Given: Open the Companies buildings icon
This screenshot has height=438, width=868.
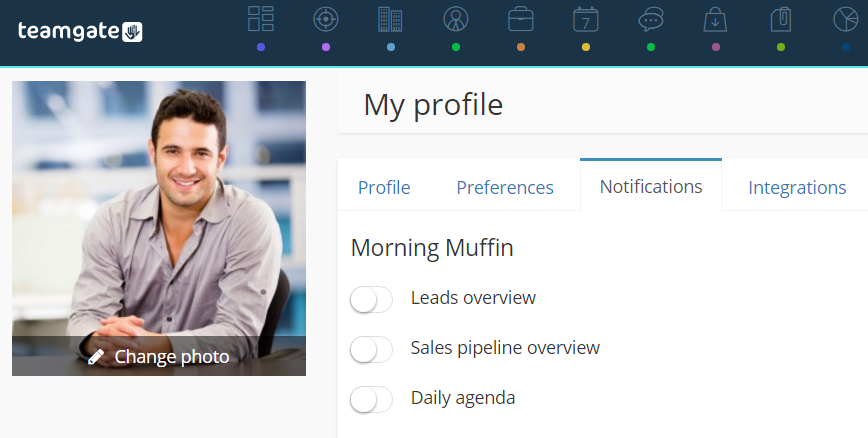Looking at the screenshot, I should [390, 19].
